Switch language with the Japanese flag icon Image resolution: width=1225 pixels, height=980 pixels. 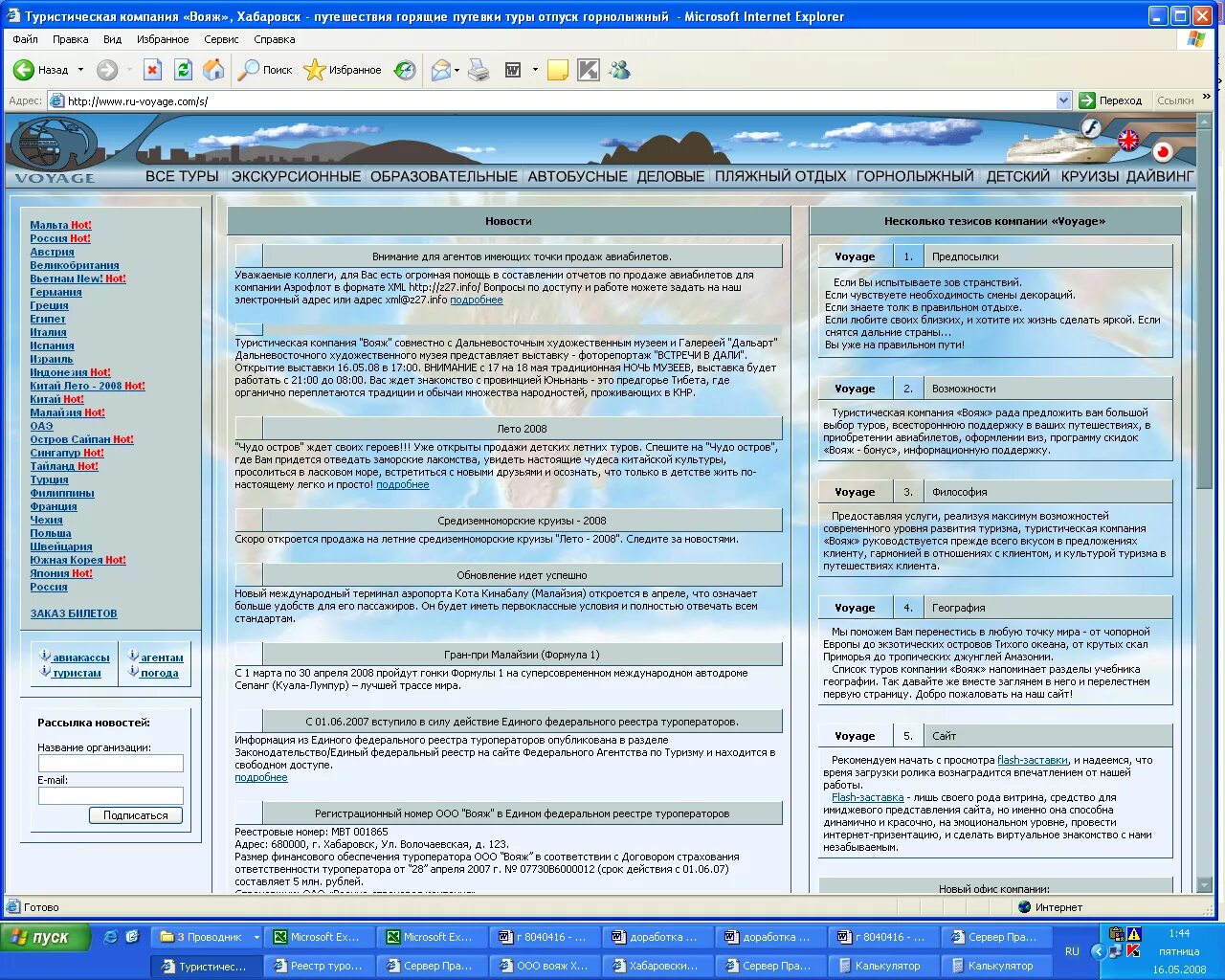click(1163, 151)
